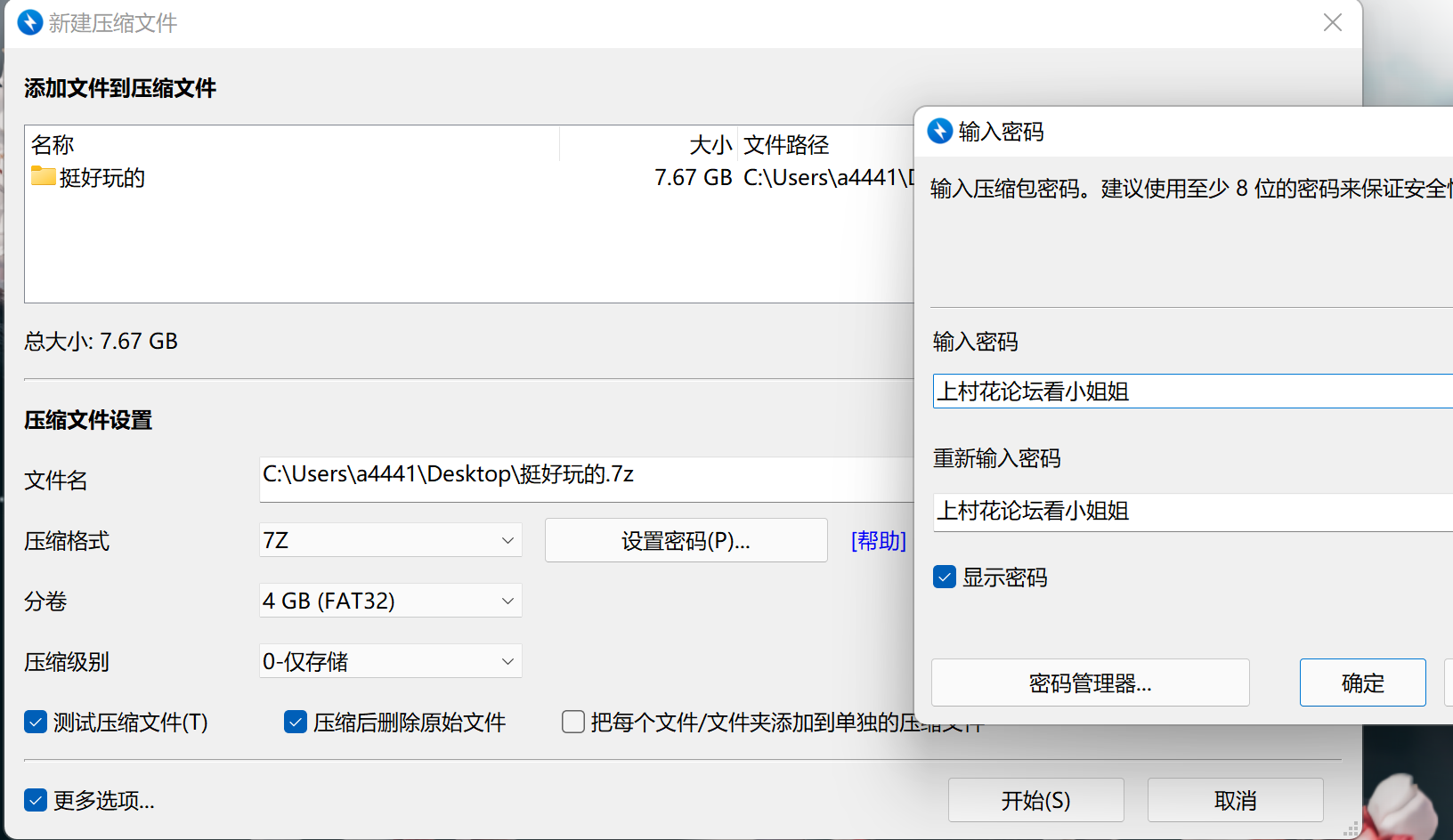The height and width of the screenshot is (840, 1453).
Task: Click the app logo in 输入密码 dialog title
Action: point(940,131)
